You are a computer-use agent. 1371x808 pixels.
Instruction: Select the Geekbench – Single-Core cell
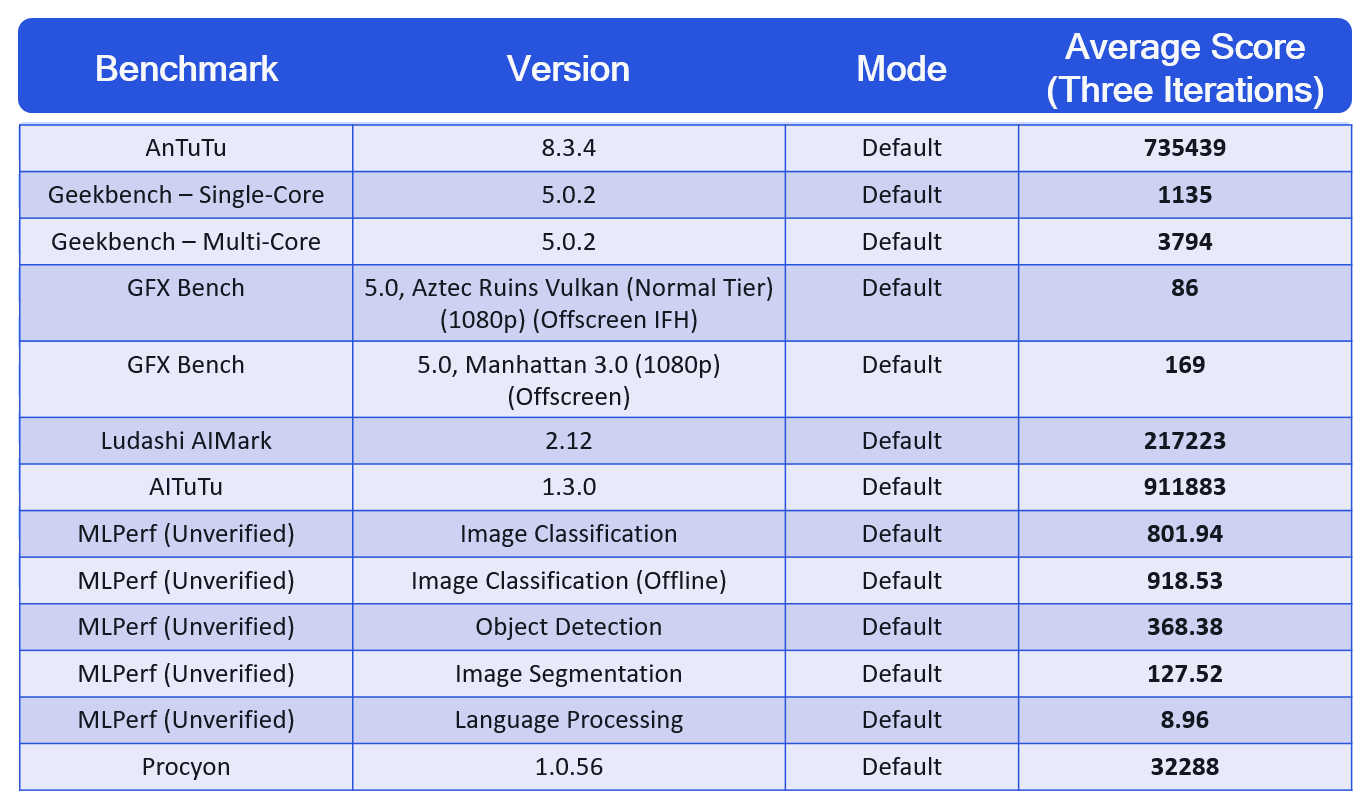pyautogui.click(x=186, y=195)
